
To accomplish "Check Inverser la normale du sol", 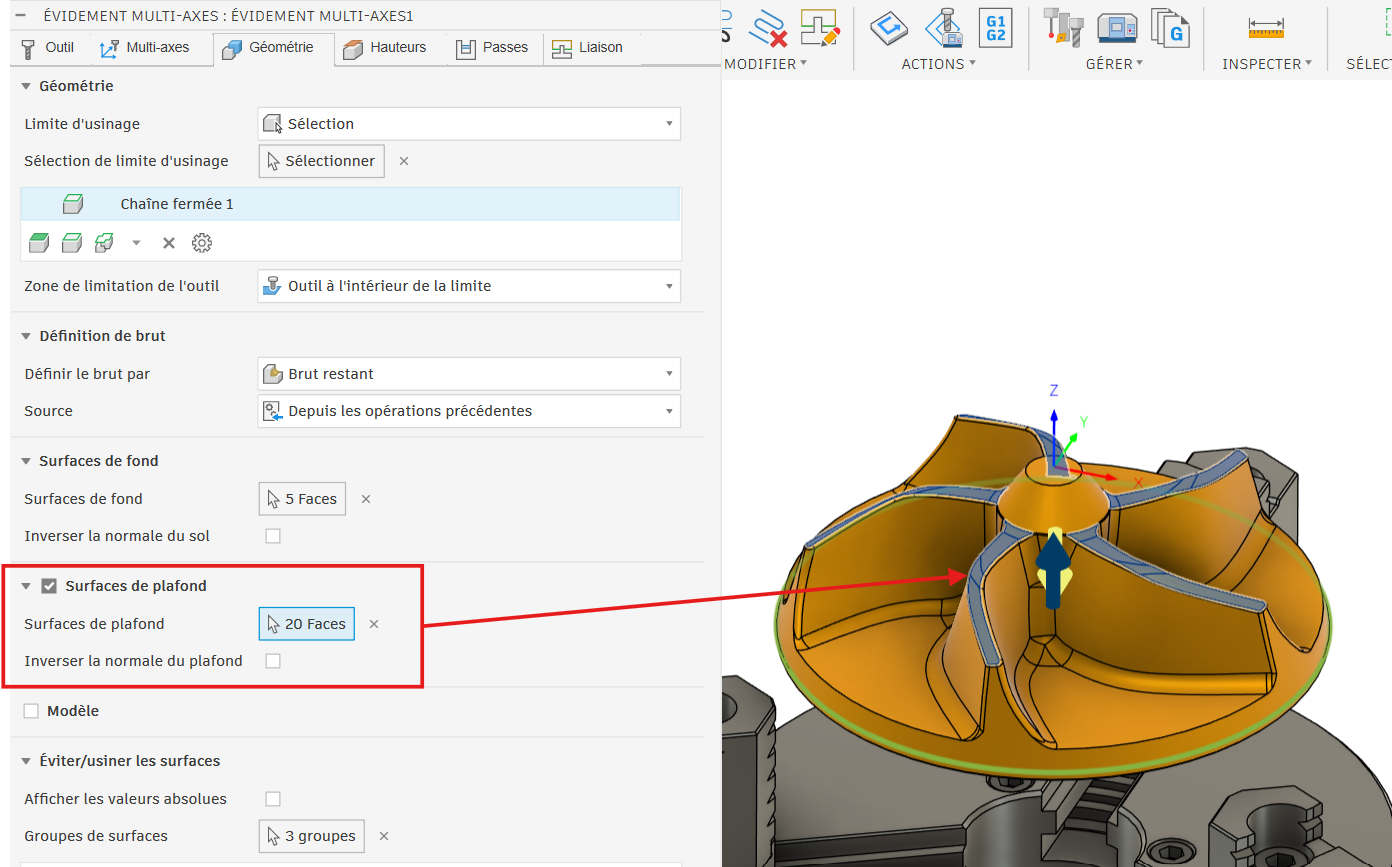I will [x=273, y=536].
